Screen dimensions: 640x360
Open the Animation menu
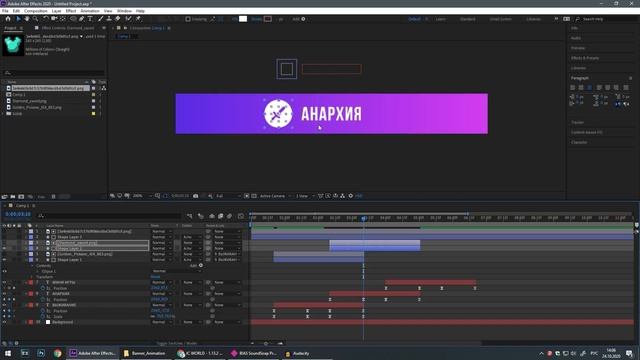pos(90,11)
